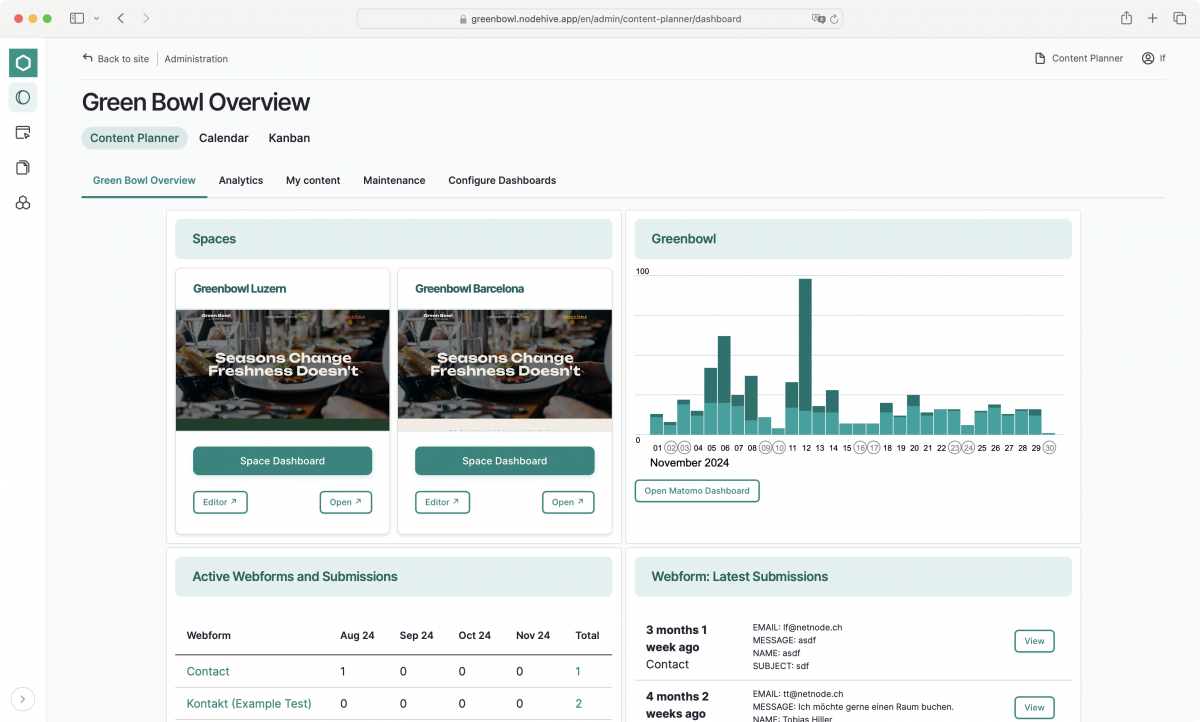Open the sidebar dropdown chevron in Safari
1200x722 pixels.
click(x=96, y=19)
